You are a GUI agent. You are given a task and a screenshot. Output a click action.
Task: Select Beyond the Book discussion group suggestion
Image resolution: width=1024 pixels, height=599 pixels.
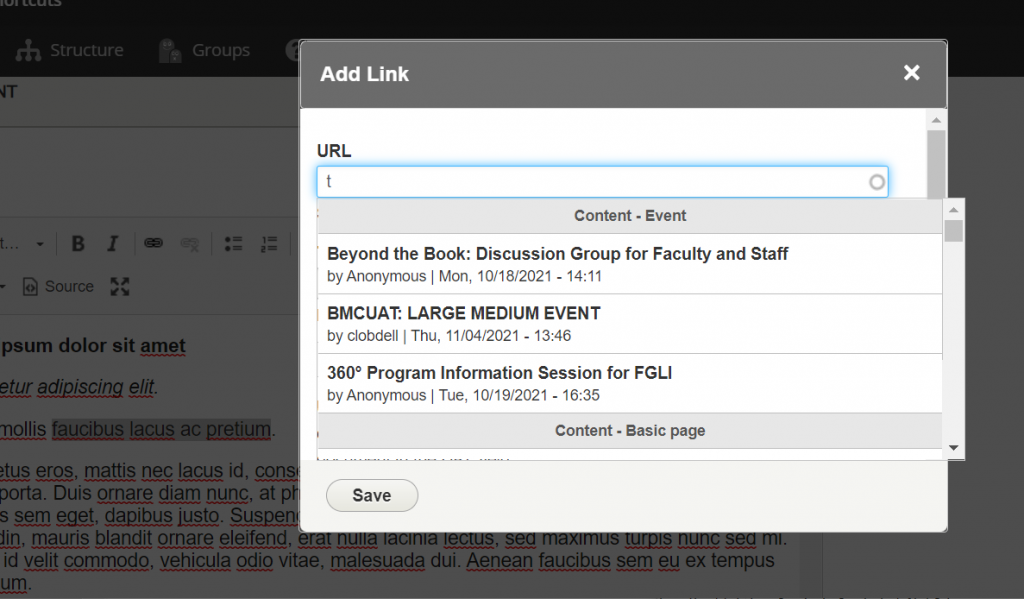(630, 264)
